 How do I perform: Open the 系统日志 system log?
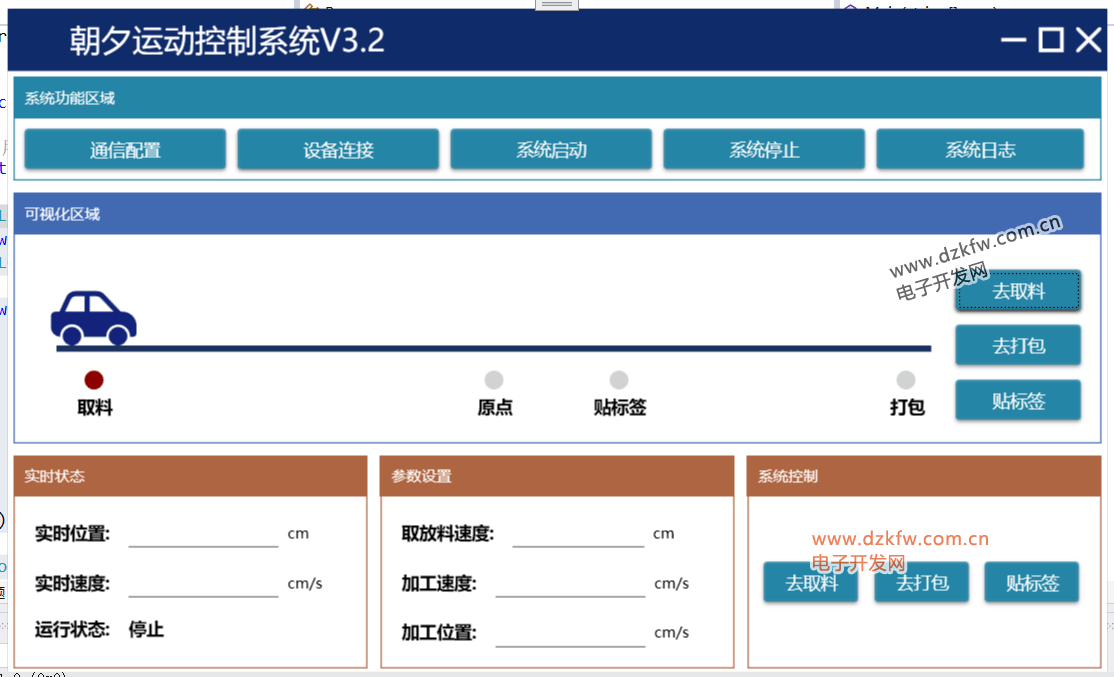tap(980, 150)
